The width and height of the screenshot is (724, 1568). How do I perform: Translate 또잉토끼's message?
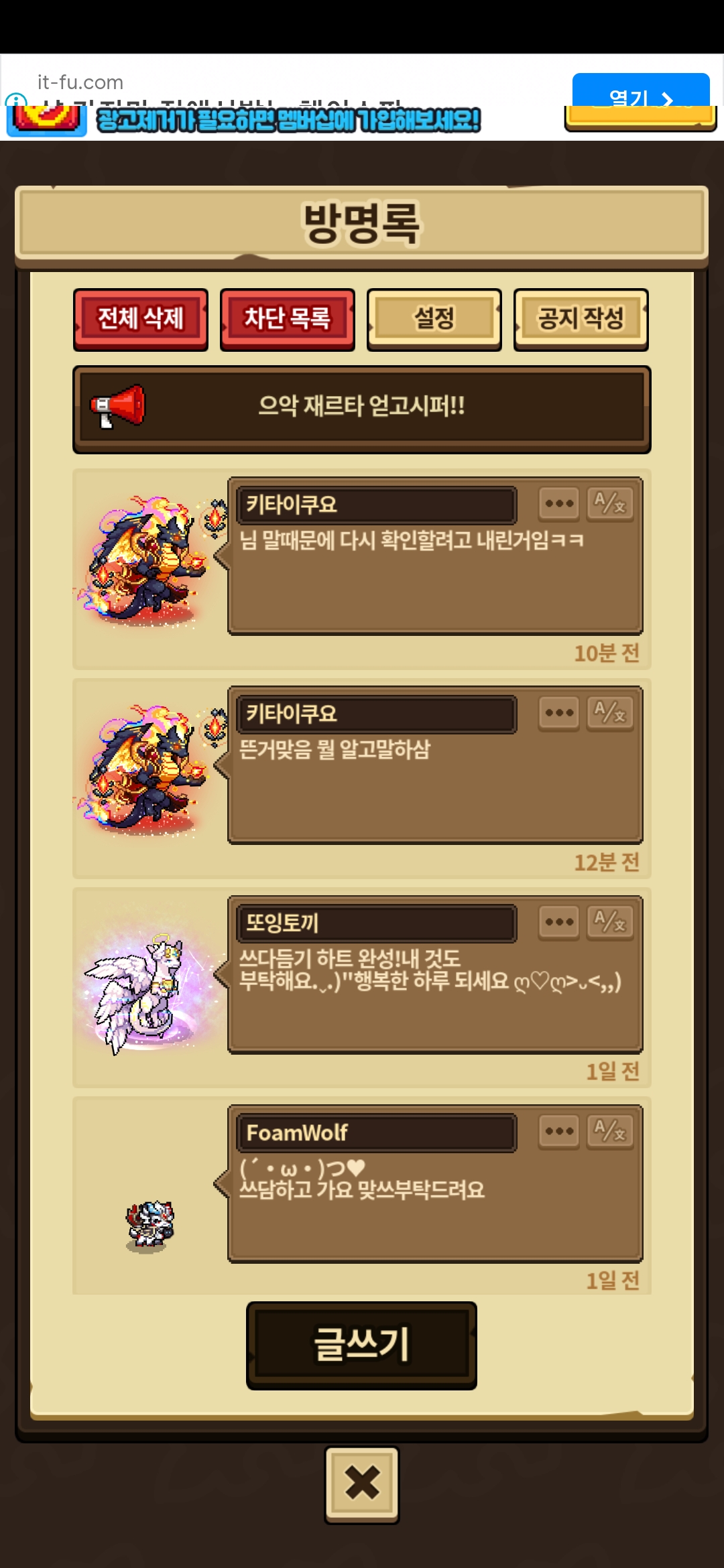(x=610, y=923)
